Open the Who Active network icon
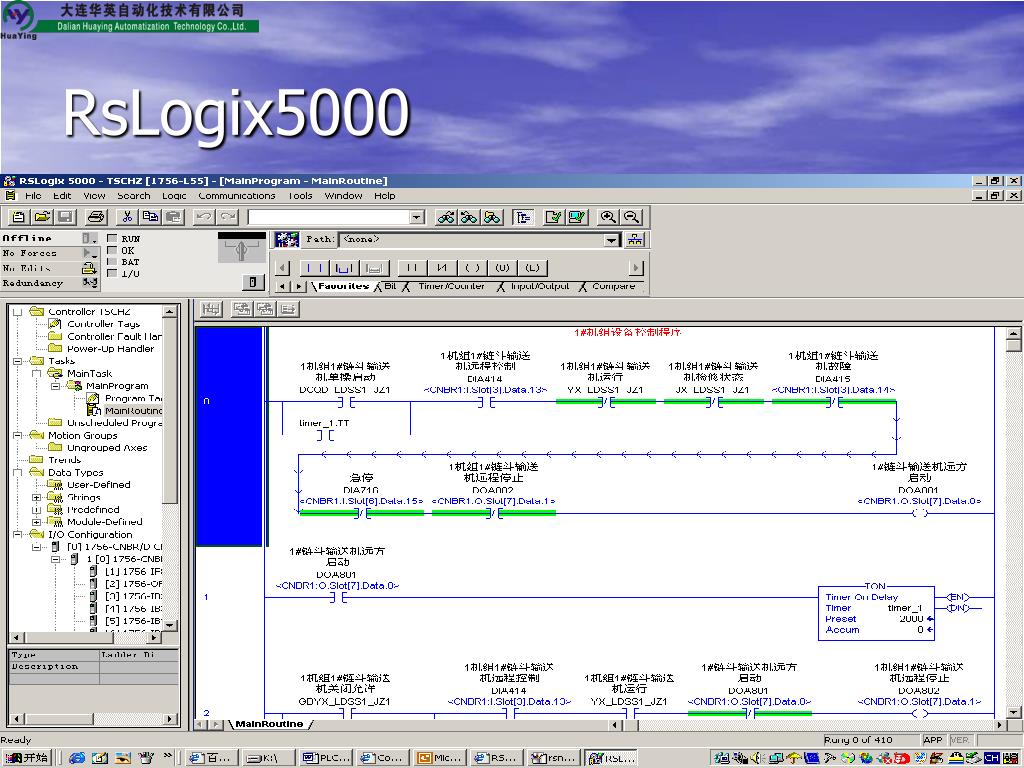 point(634,240)
